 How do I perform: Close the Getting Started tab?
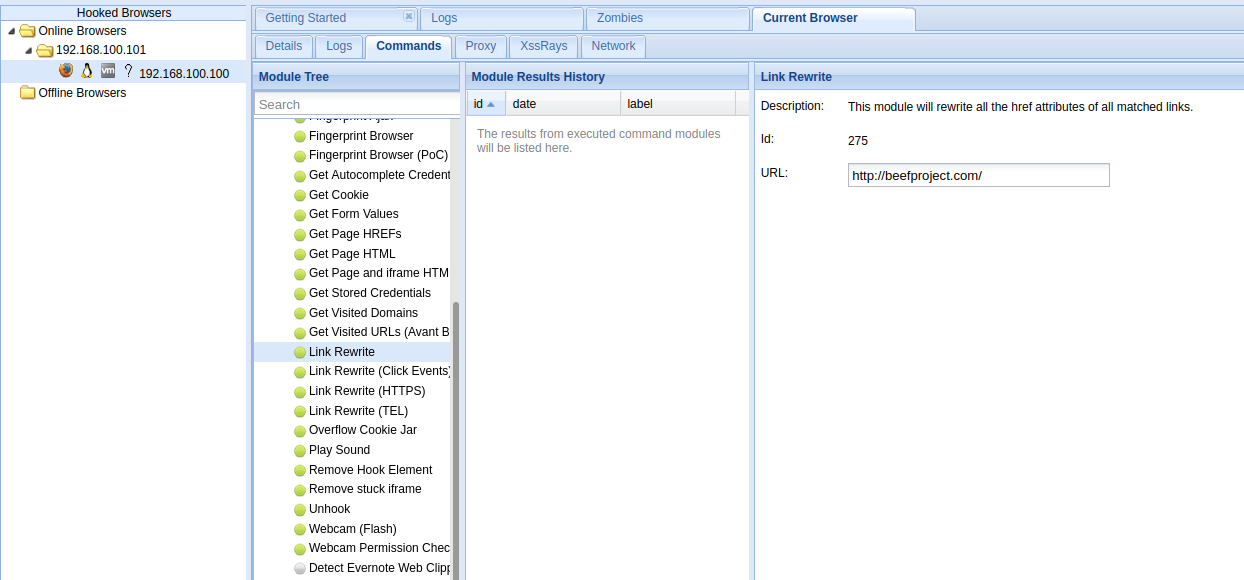pos(408,17)
